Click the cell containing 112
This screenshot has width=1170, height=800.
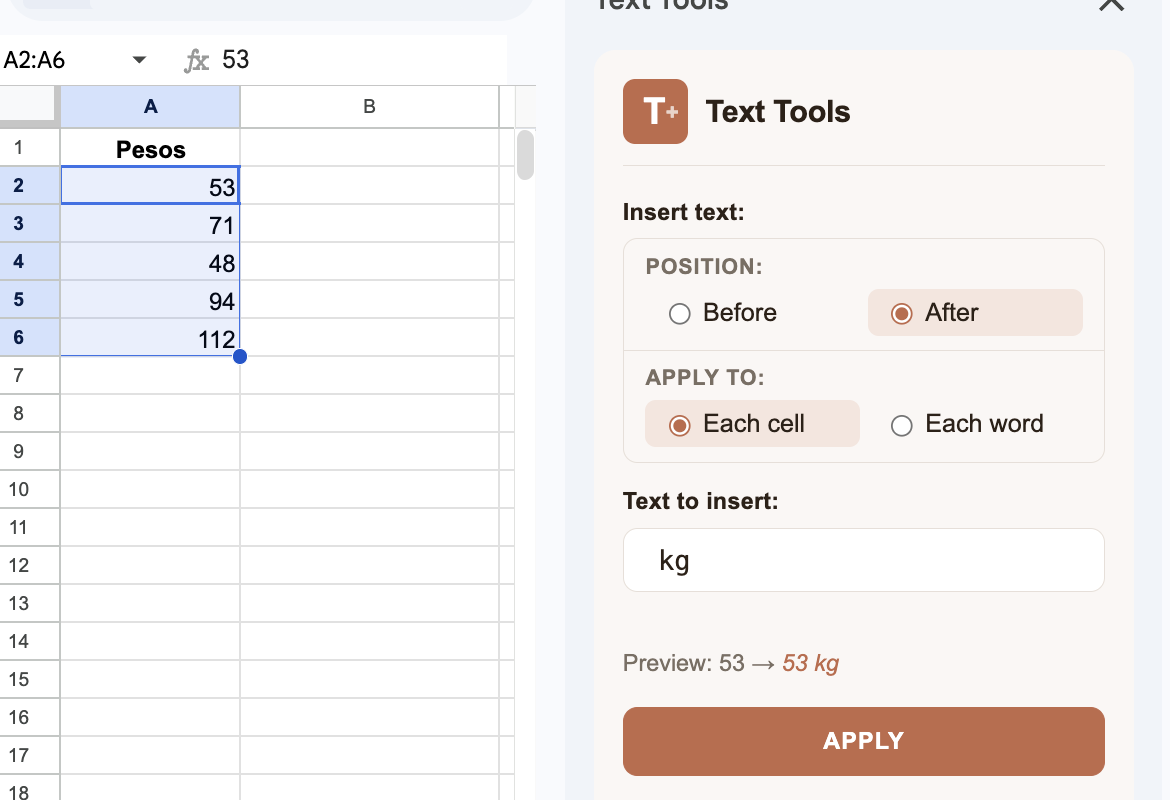[150, 338]
